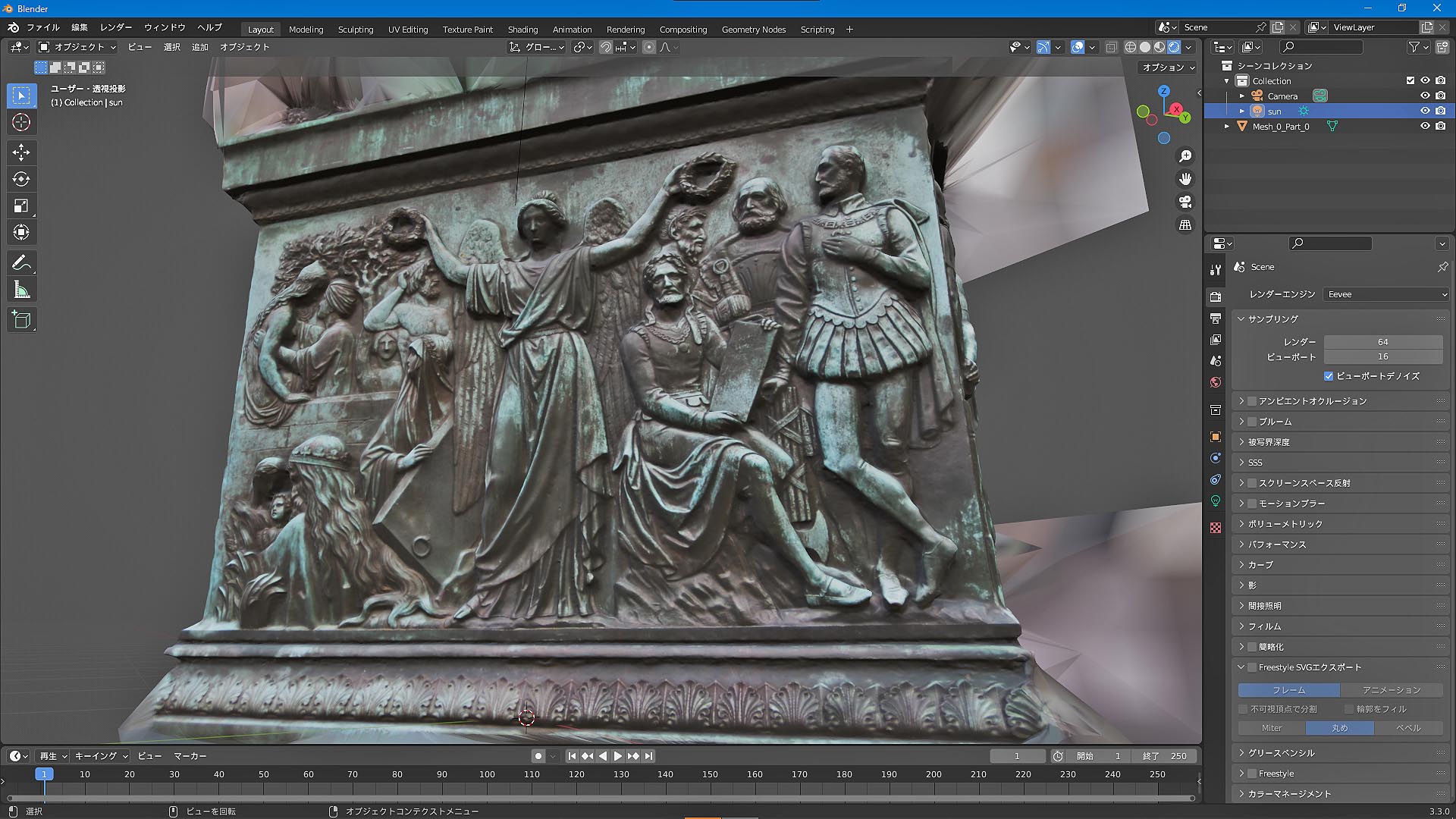The image size is (1456, 819).
Task: Toggle ビューポートデノイズ checkbox
Action: coord(1329,376)
